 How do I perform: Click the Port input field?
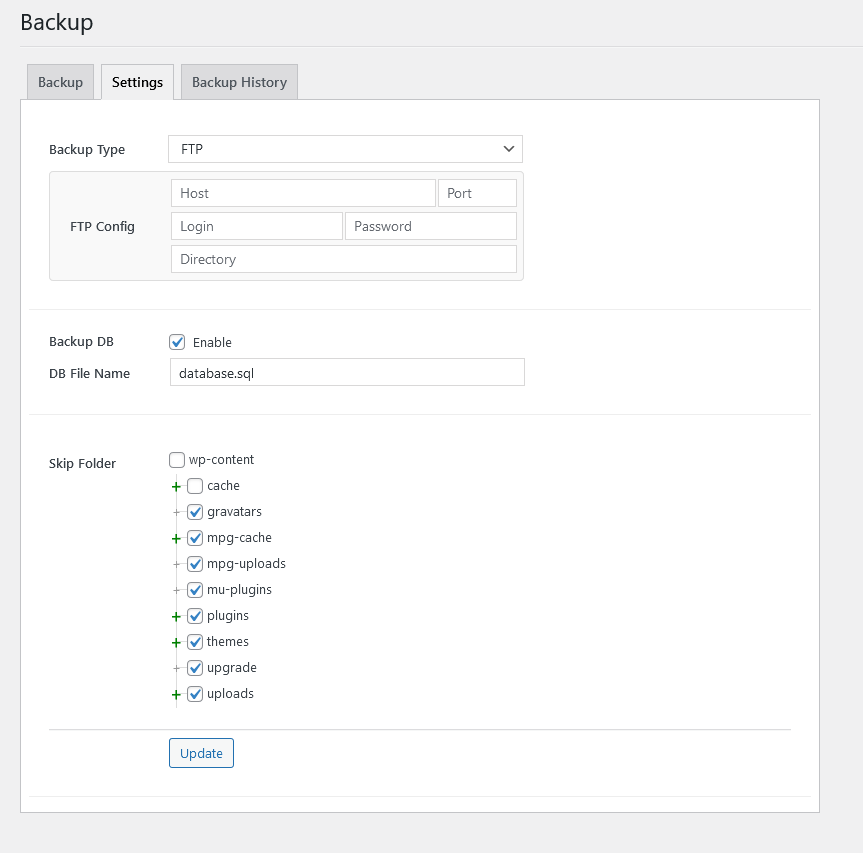click(x=477, y=192)
